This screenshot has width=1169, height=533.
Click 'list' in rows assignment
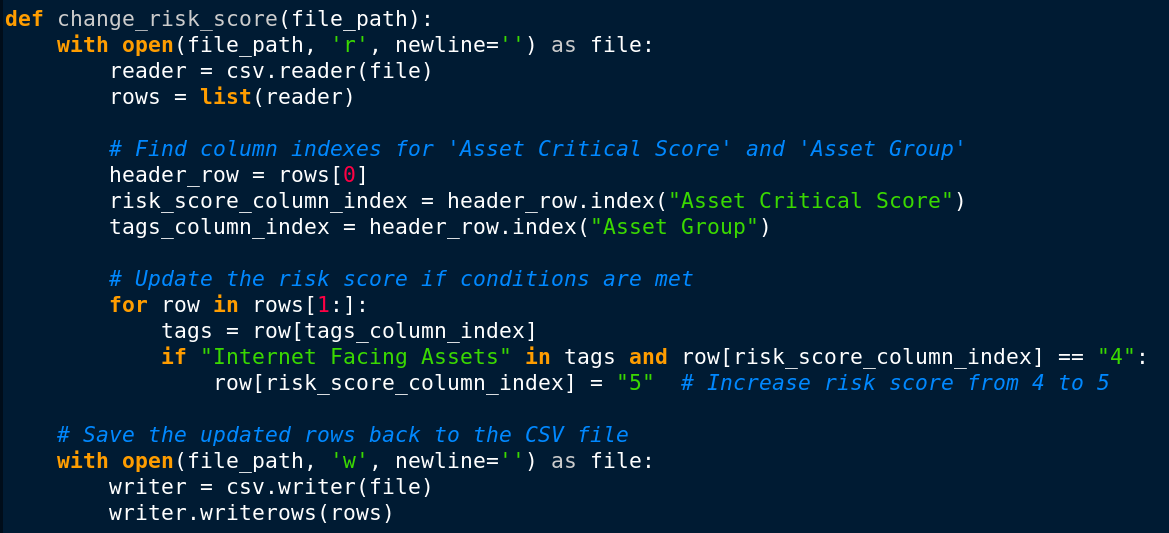pyautogui.click(x=226, y=97)
